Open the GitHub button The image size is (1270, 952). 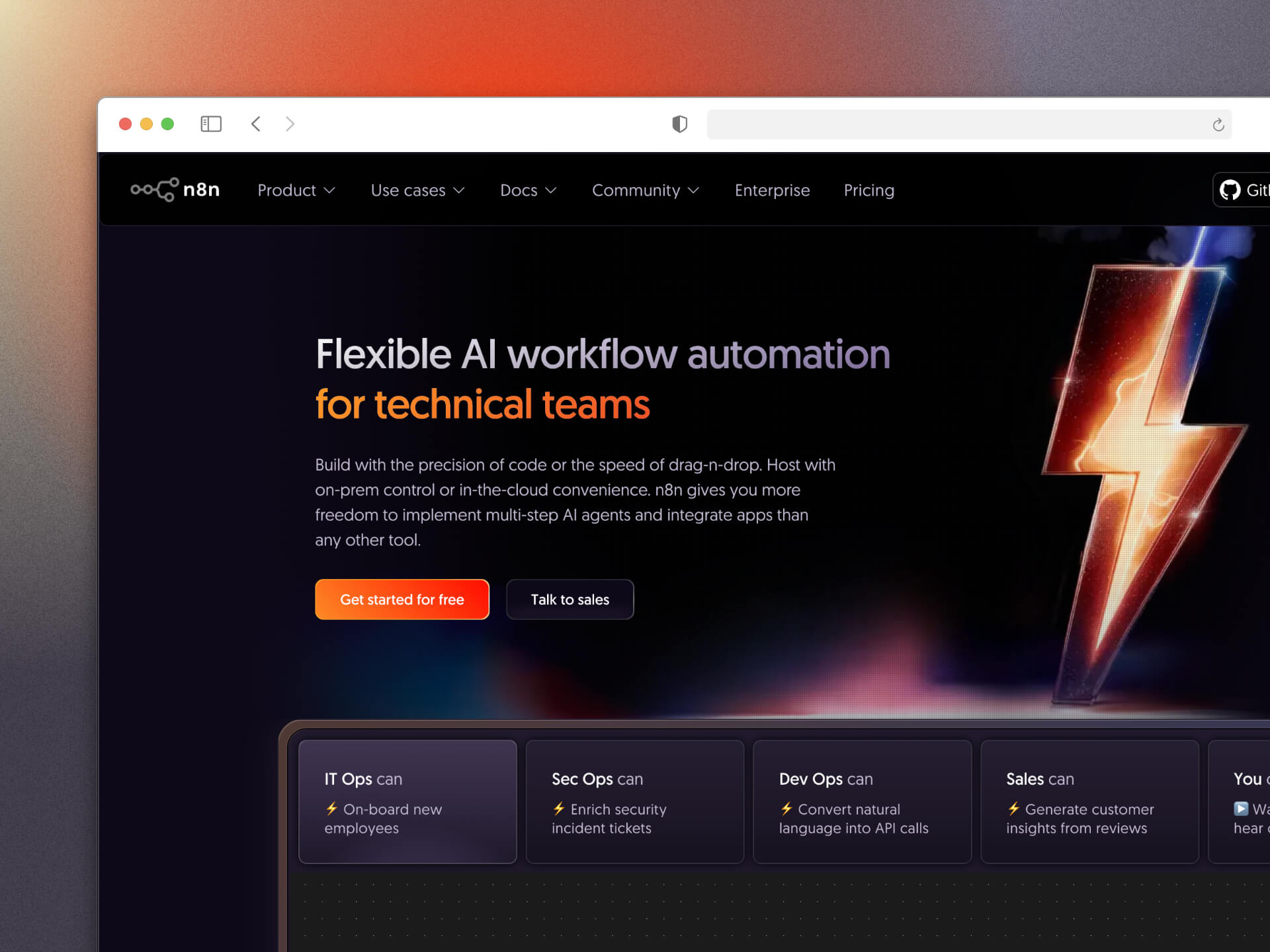pyautogui.click(x=1242, y=190)
